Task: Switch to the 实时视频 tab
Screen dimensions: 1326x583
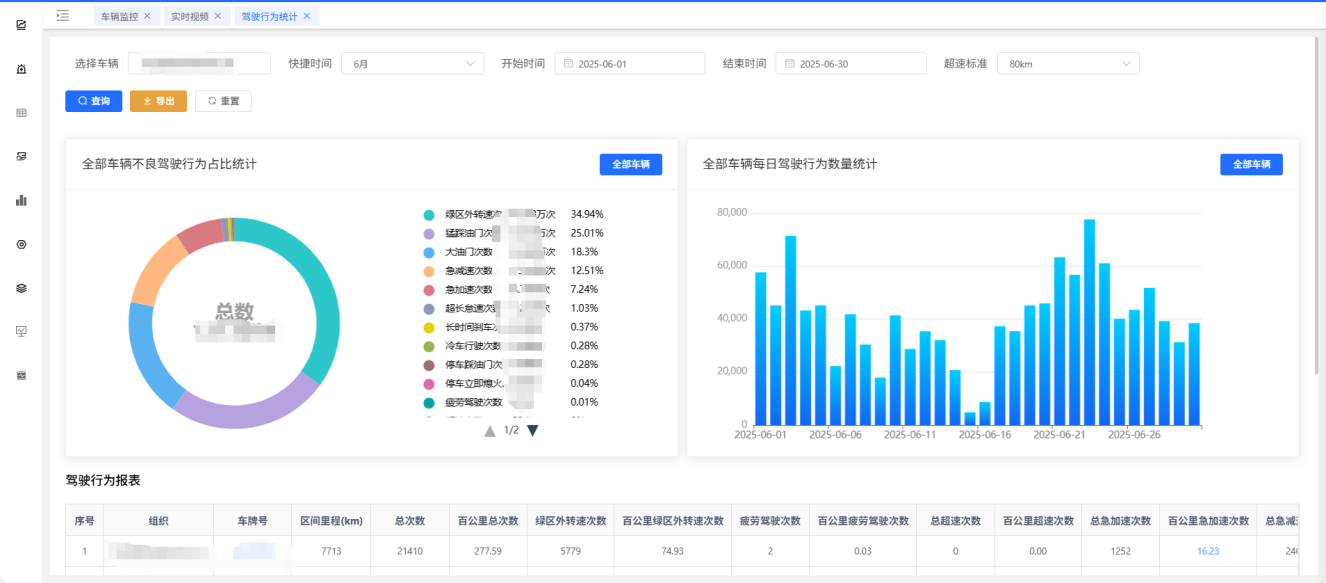Action: 189,16
